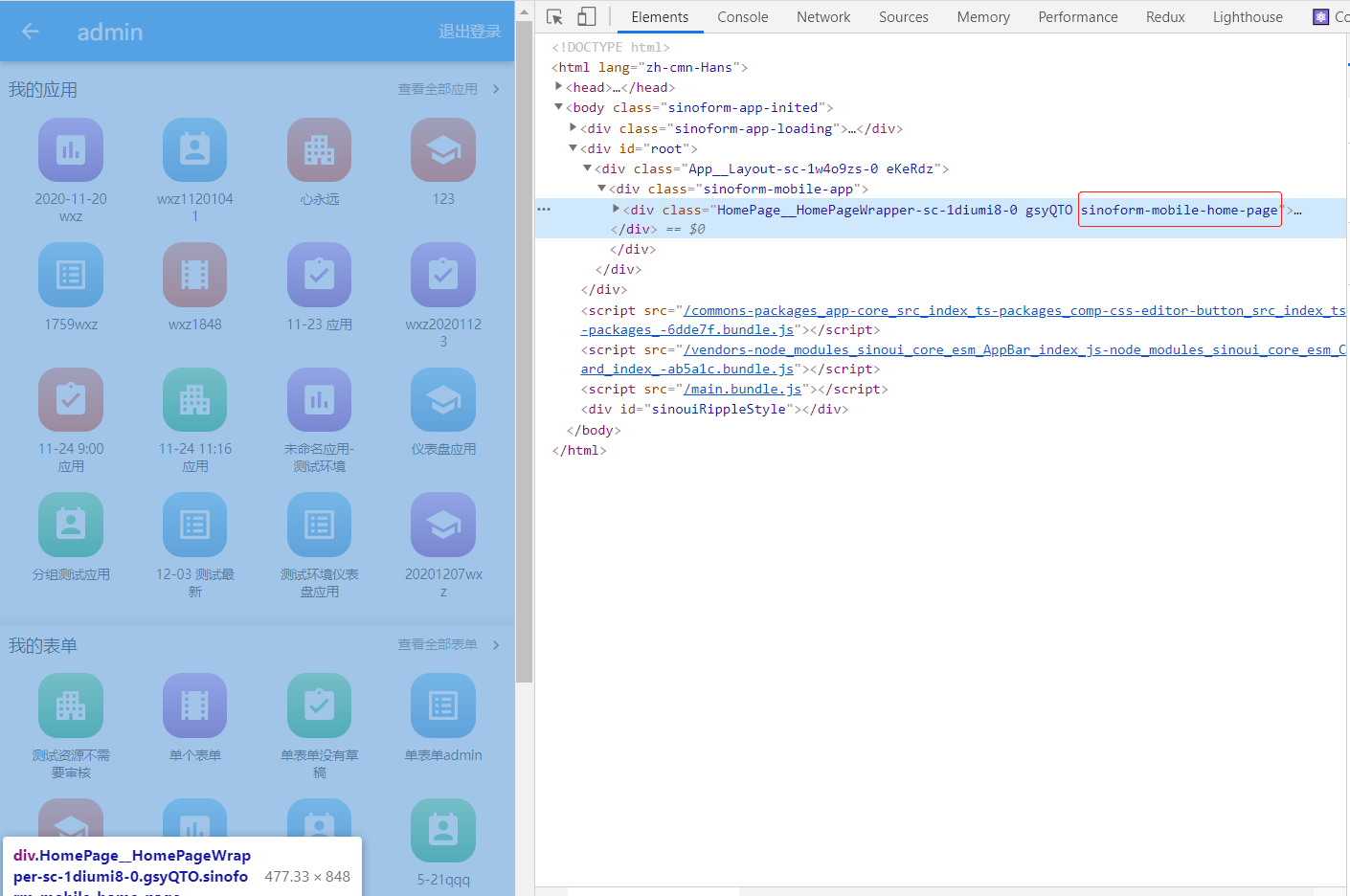Open the 测试环境仪表盘应用 icon
Screen dimensions: 1350x896
click(x=319, y=525)
